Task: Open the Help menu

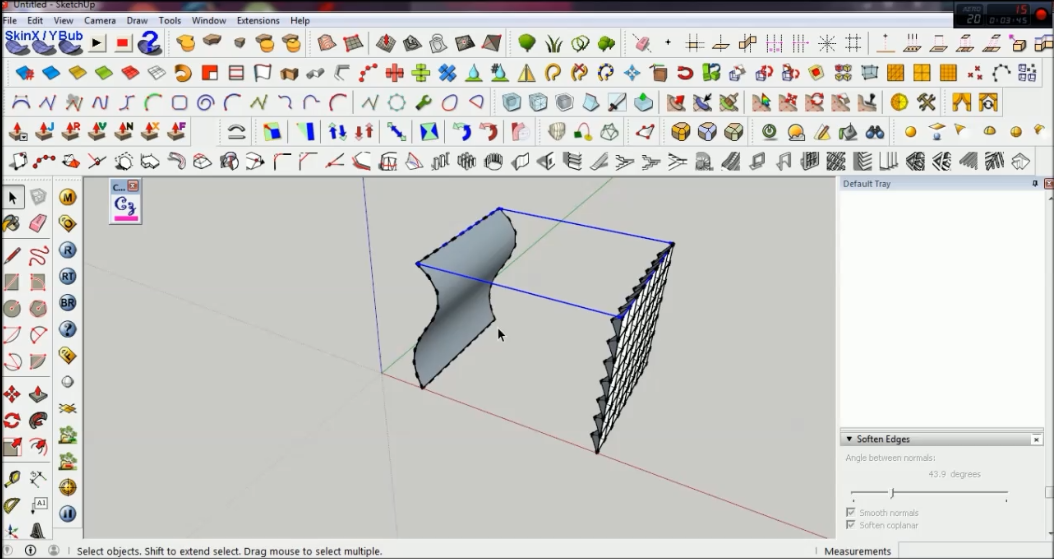Action: click(x=300, y=21)
